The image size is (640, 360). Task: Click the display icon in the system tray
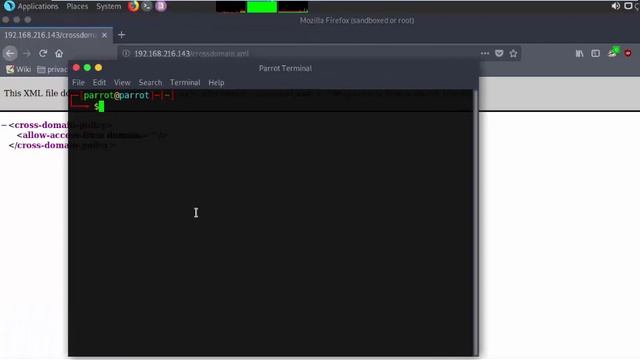point(628,6)
